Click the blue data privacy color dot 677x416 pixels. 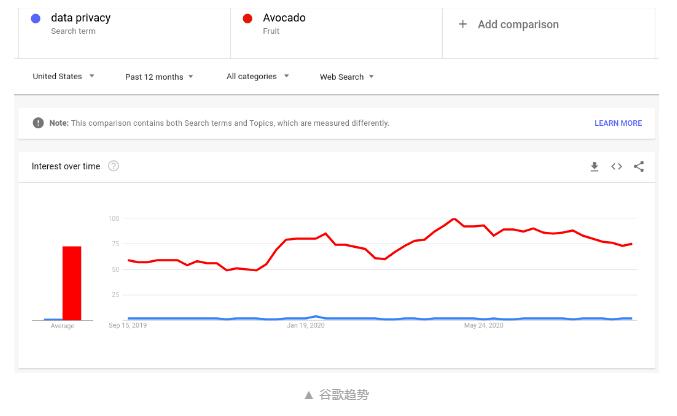(x=36, y=18)
